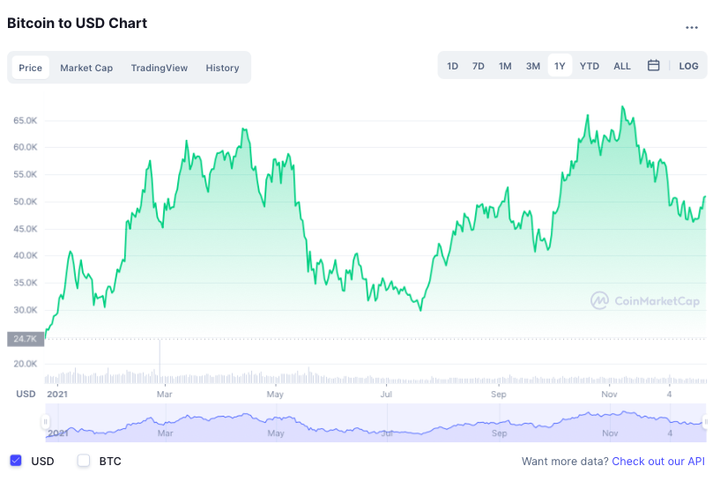Enable the BTC checkbox
720x494 pixels.
tap(84, 461)
